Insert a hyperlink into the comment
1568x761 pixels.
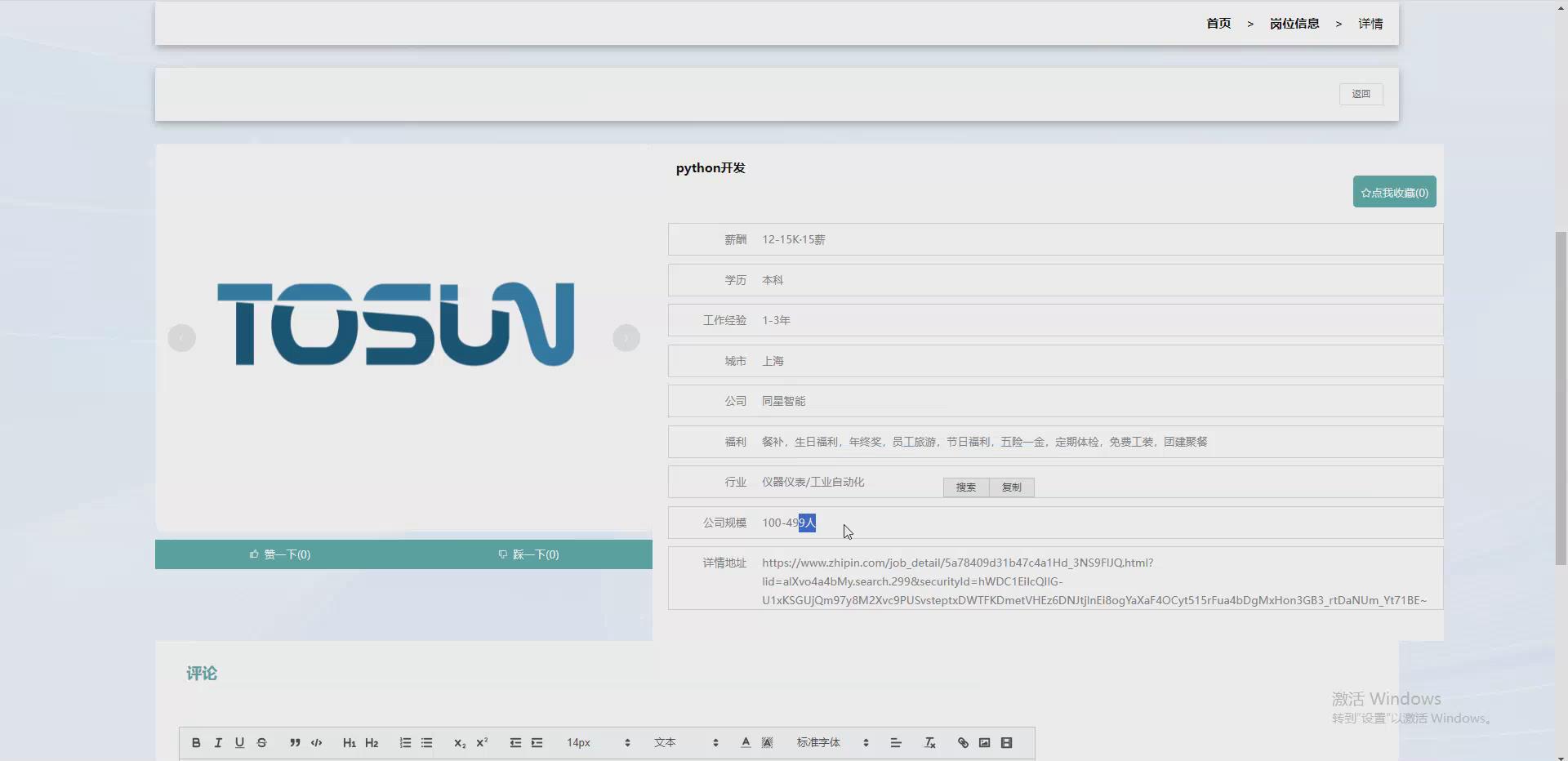[x=963, y=743]
